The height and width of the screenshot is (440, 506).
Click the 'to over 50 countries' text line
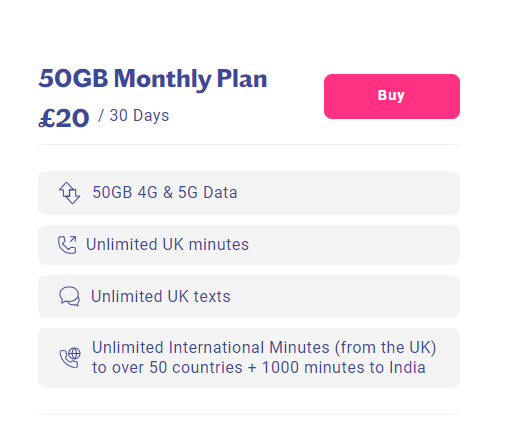tap(259, 367)
